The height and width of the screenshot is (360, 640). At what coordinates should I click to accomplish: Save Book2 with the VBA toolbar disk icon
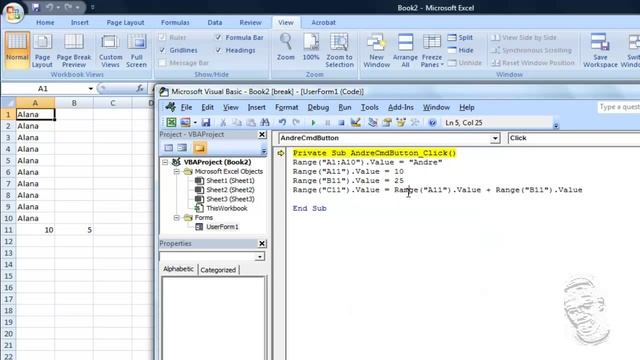click(x=206, y=122)
